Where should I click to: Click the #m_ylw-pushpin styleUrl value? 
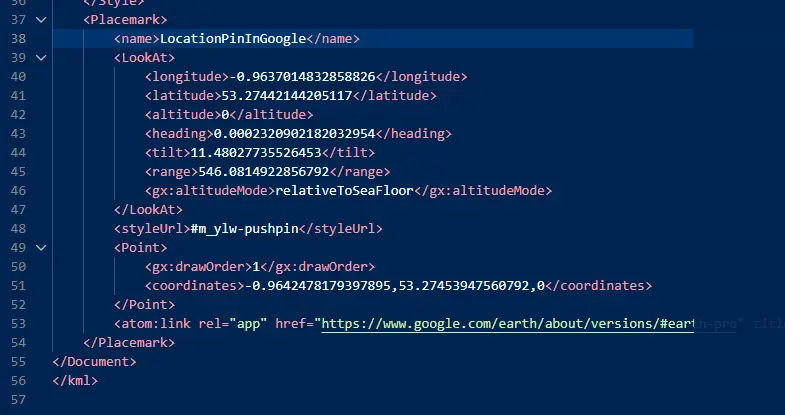(x=244, y=229)
